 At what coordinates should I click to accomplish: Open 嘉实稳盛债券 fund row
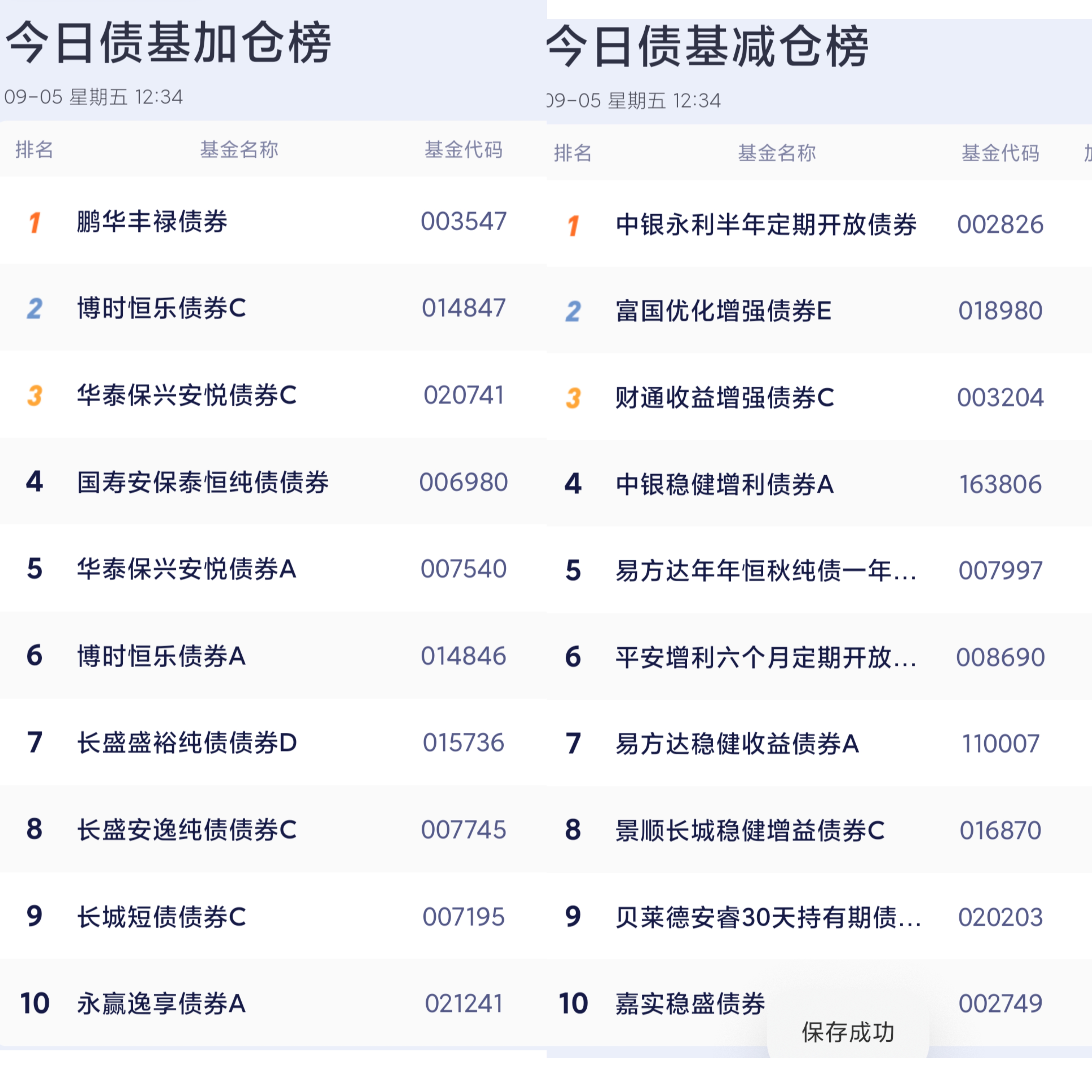click(x=819, y=1003)
